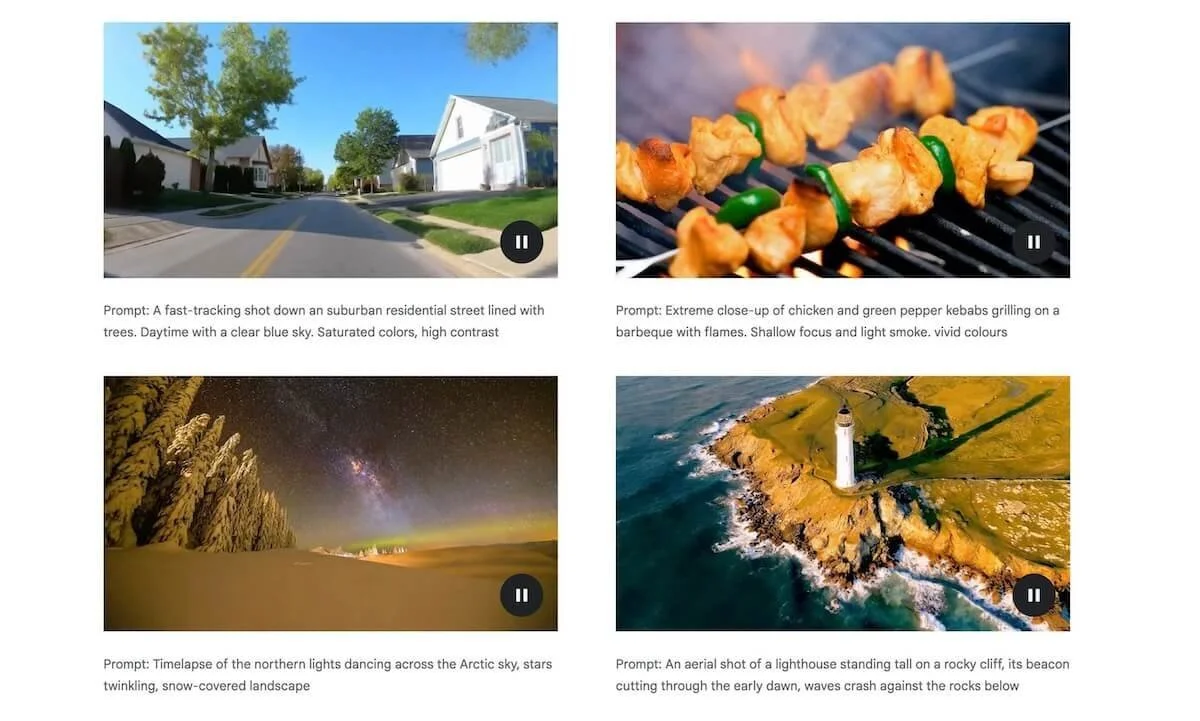Click the chicken and green pepper kebabs prompt text

[837, 321]
